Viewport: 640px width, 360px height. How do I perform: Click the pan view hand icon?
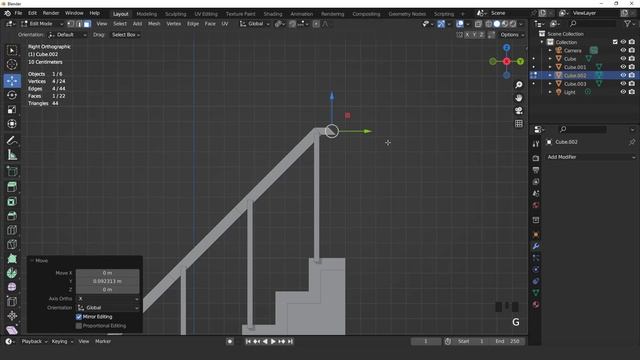pyautogui.click(x=519, y=98)
